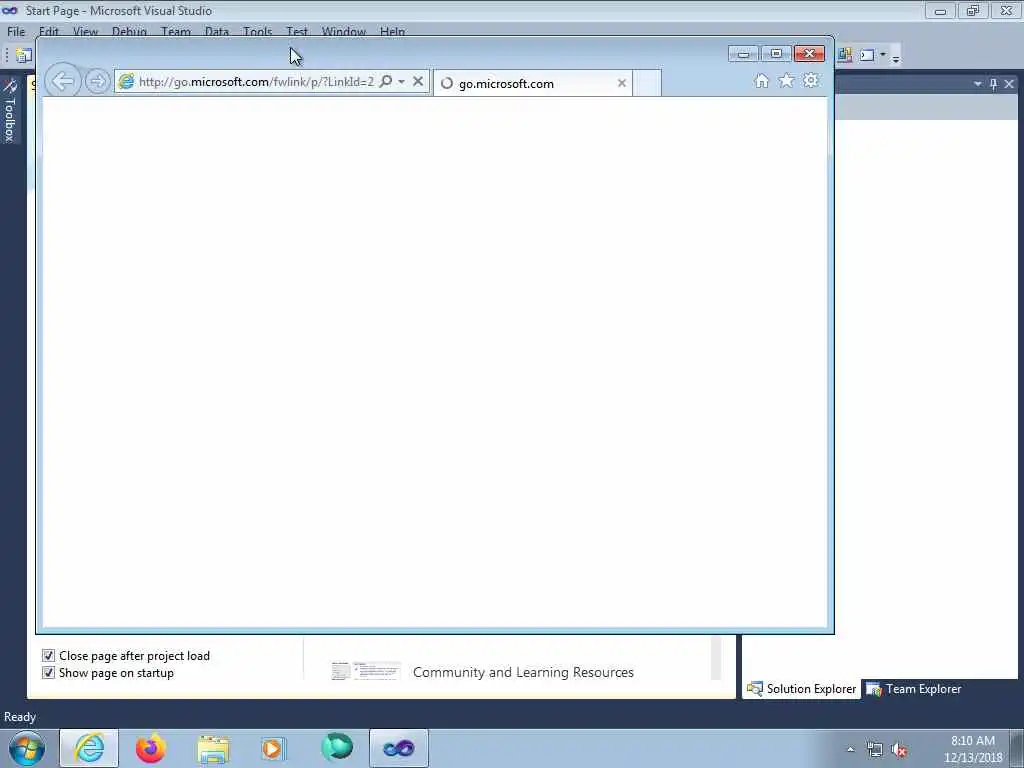
Task: Click the Ready status bar text
Action: coord(20,716)
